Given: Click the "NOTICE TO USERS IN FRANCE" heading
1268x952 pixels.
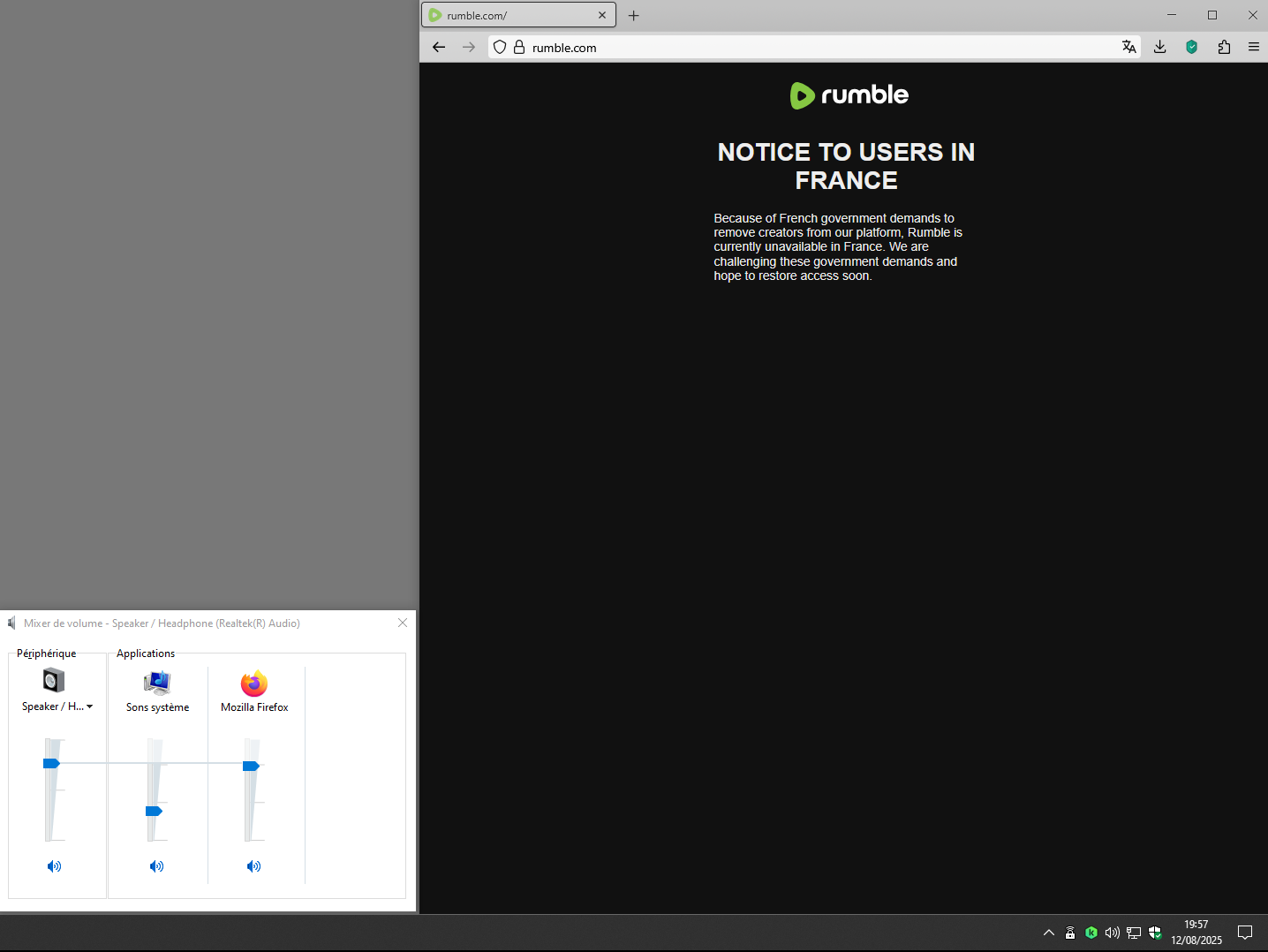Looking at the screenshot, I should coord(846,166).
